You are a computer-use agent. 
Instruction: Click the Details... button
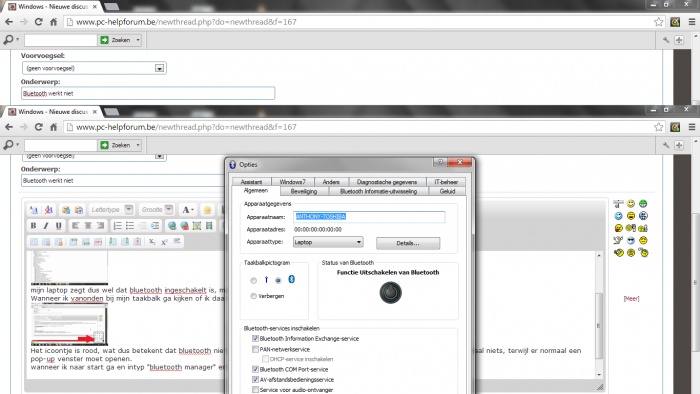[408, 243]
